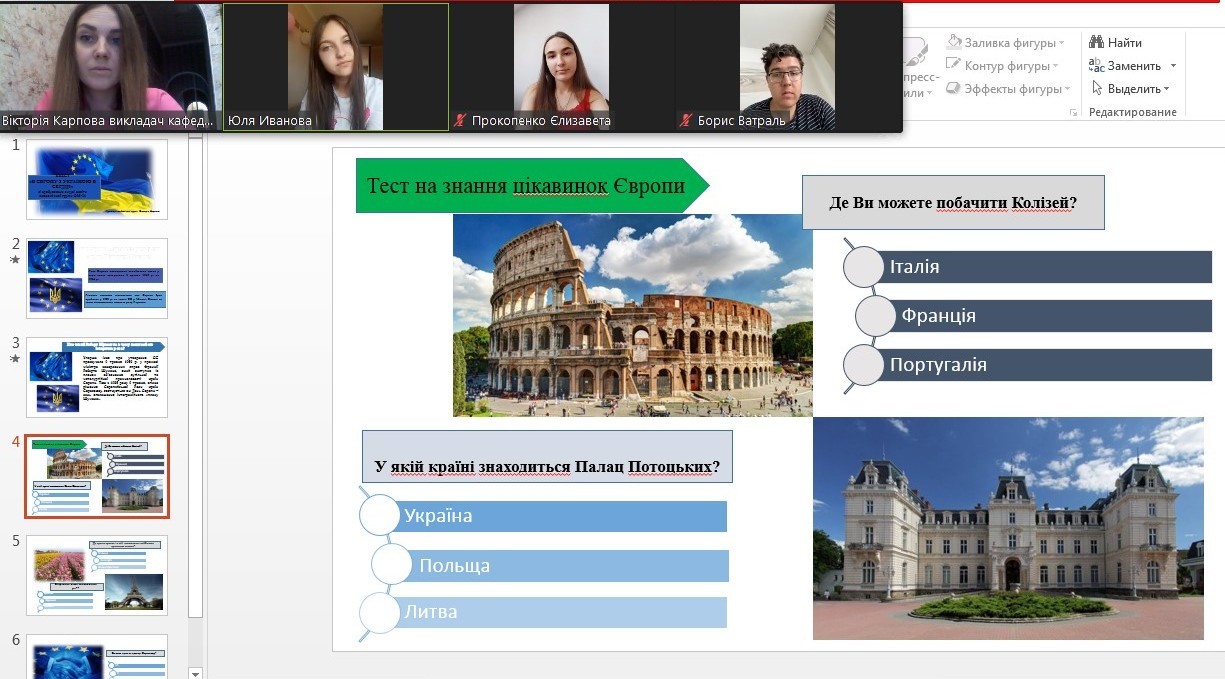The image size is (1225, 679).
Task: Select the Colosseum photo on the slide
Action: pyautogui.click(x=633, y=315)
